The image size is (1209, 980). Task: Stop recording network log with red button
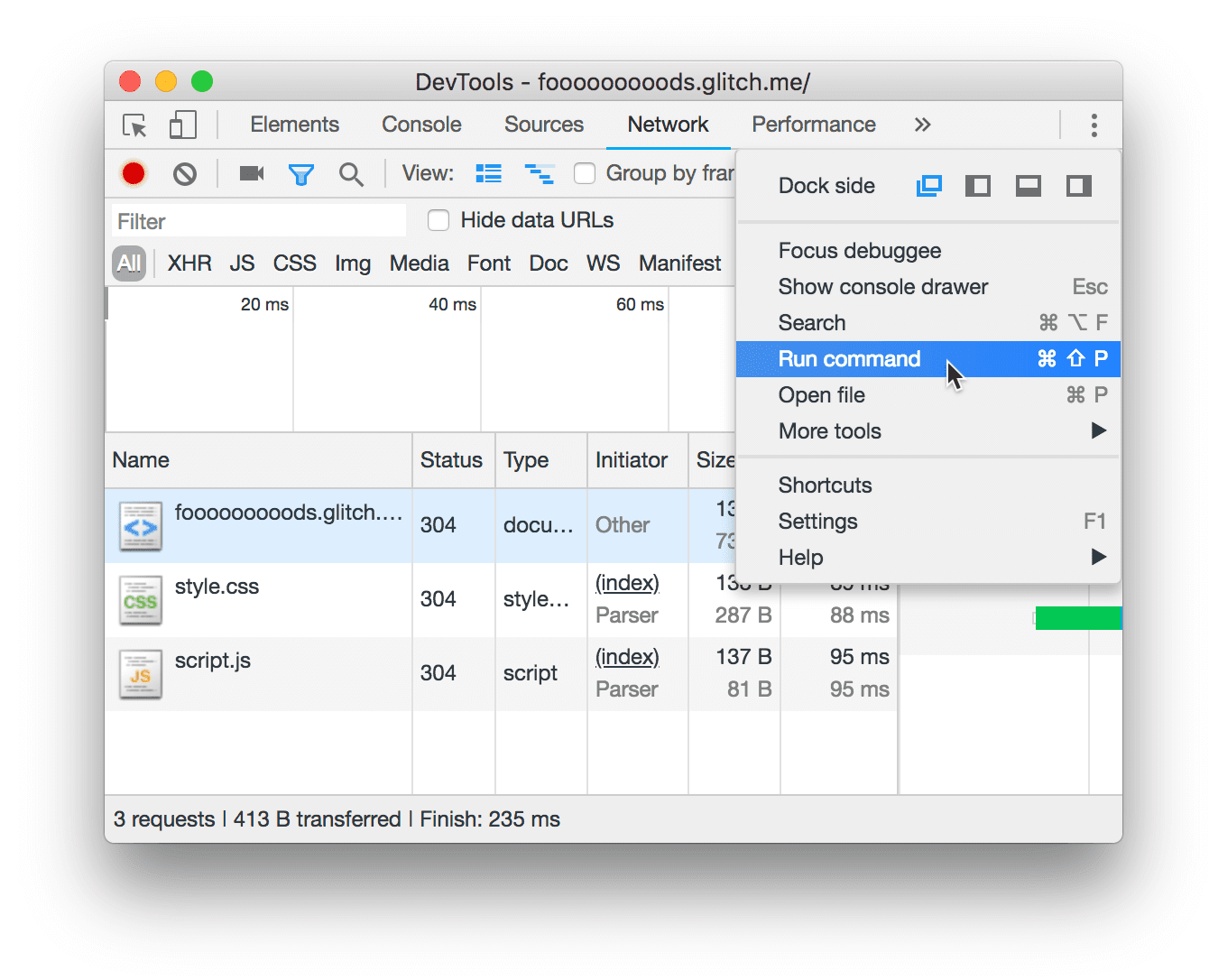pos(134,173)
